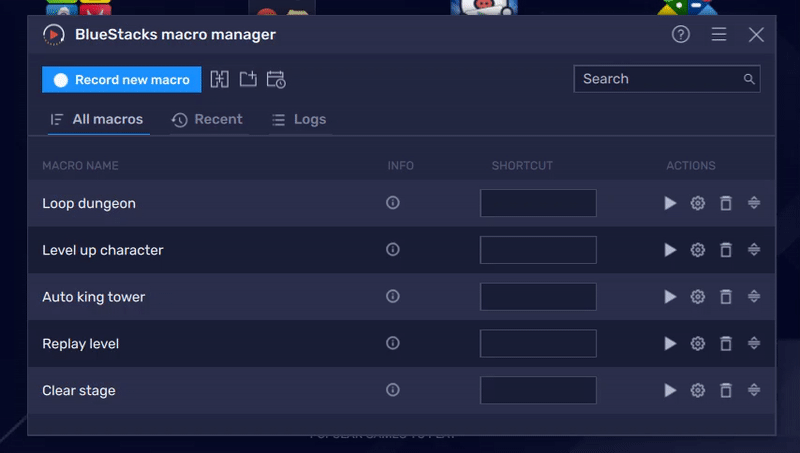Play the Loop dungeon macro
This screenshot has width=800, height=453.
pyautogui.click(x=670, y=203)
